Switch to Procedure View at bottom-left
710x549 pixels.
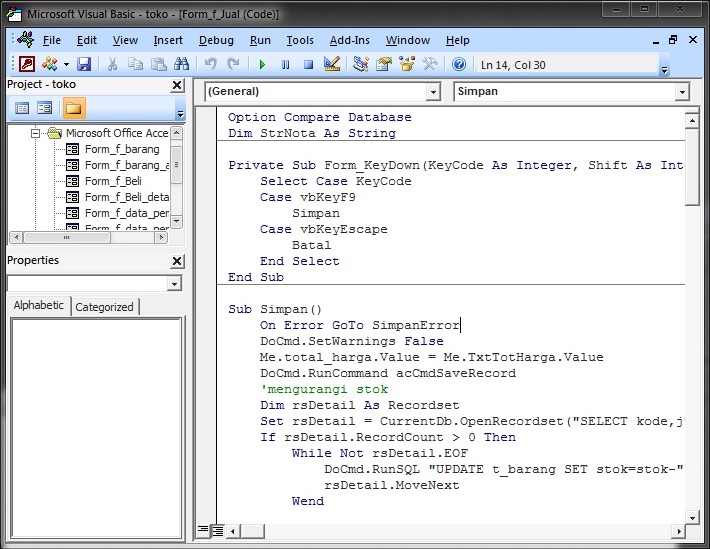click(x=203, y=530)
